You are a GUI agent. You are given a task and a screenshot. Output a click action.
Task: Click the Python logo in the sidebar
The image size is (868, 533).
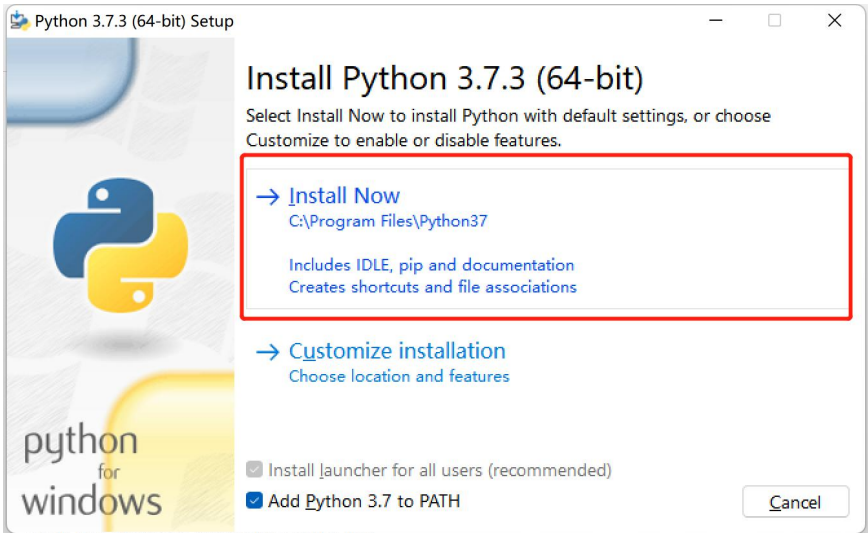pyautogui.click(x=121, y=245)
